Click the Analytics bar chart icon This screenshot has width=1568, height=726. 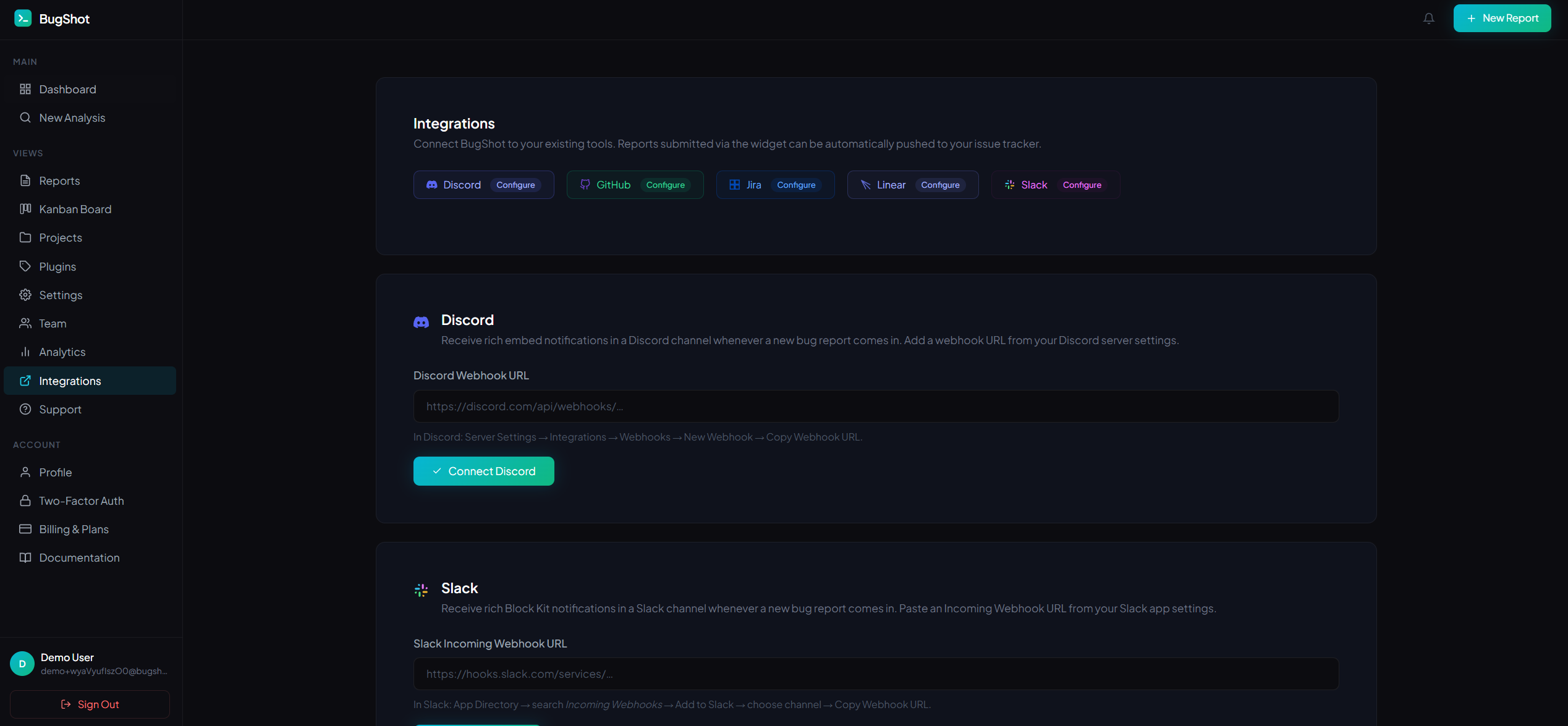click(x=25, y=352)
